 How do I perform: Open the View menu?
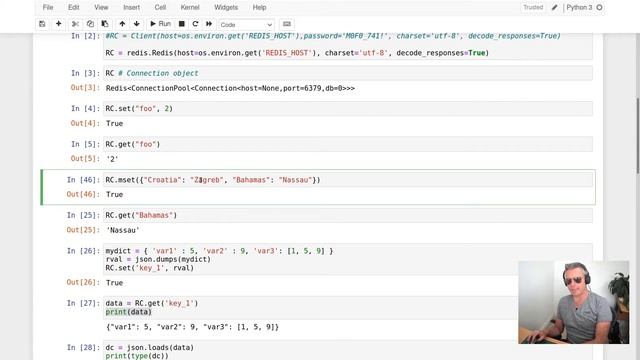101,7
